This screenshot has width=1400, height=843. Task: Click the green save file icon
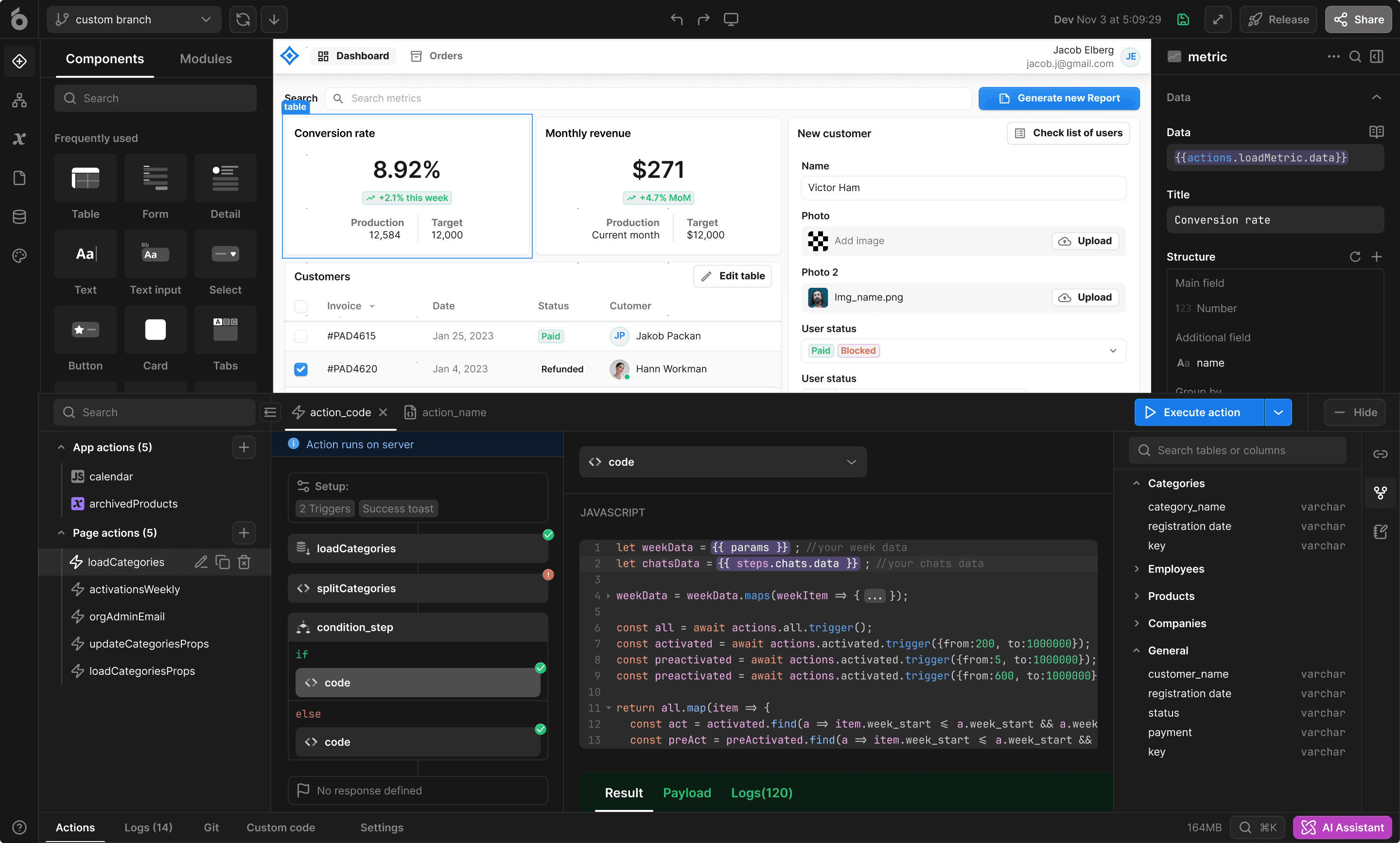tap(1183, 19)
